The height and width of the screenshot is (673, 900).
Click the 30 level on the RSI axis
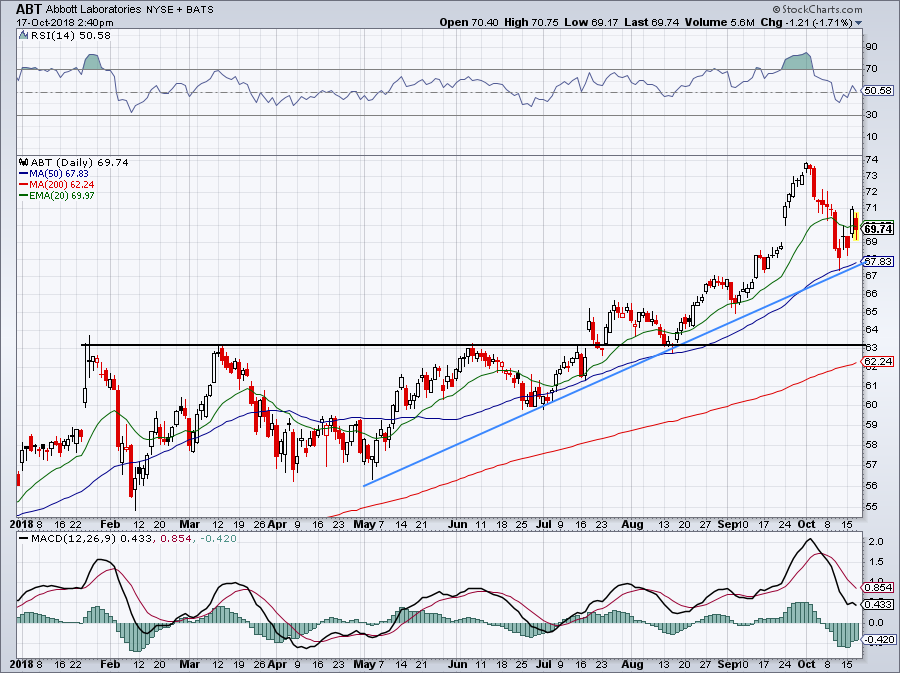tap(871, 115)
